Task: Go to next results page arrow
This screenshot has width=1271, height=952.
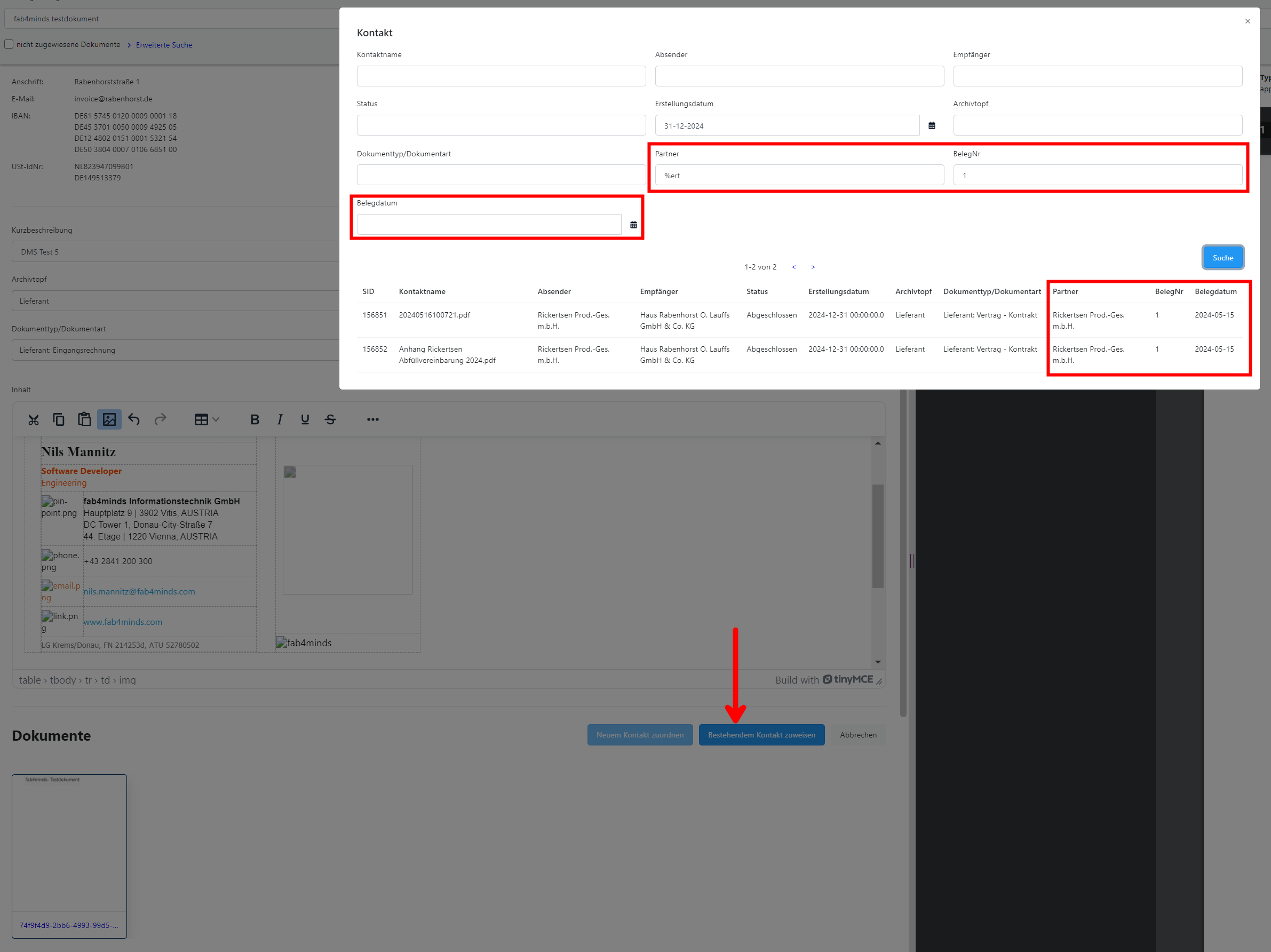Action: (x=813, y=267)
